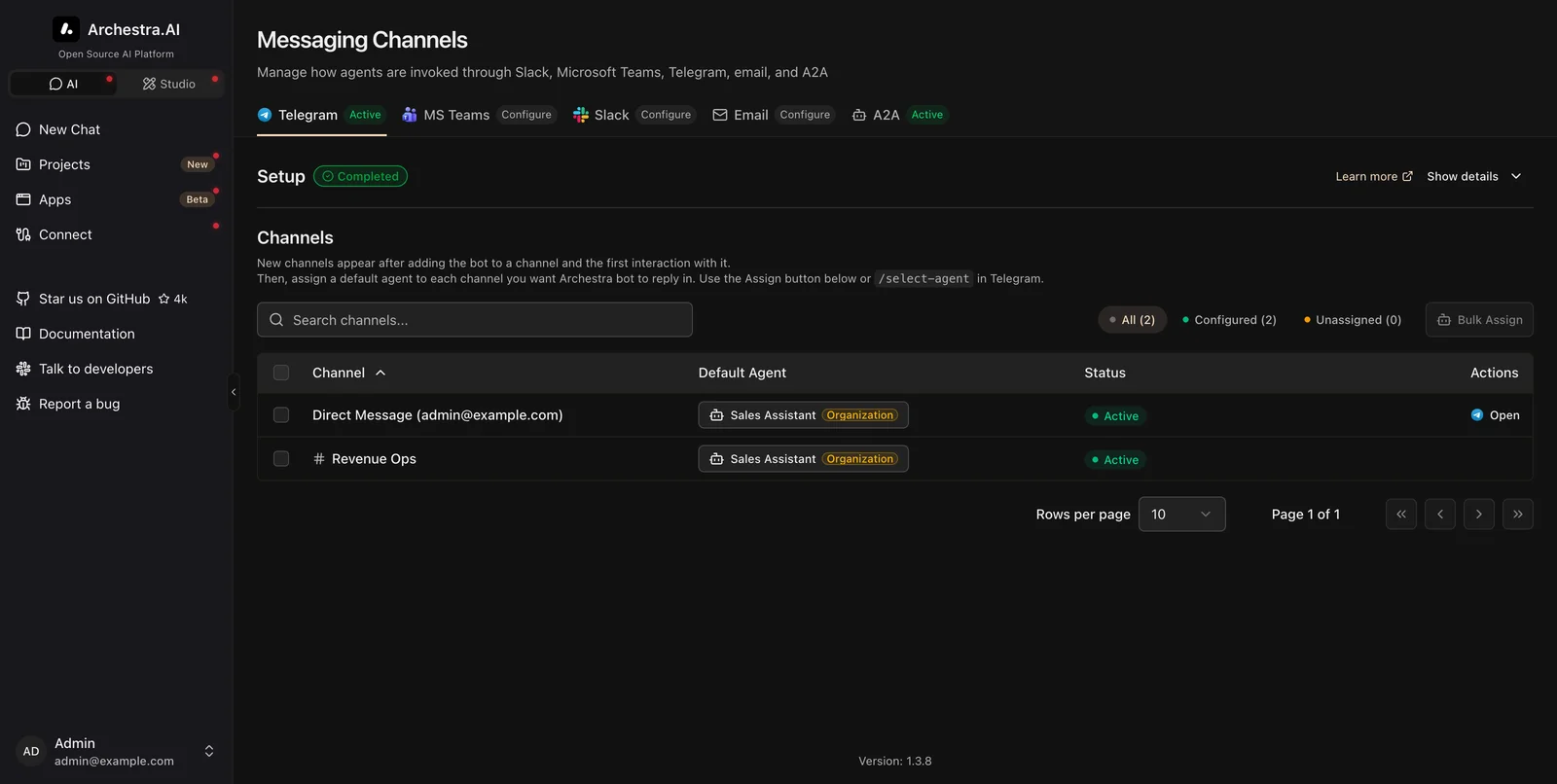
Task: Click the Connect plug icon
Action: click(23, 234)
